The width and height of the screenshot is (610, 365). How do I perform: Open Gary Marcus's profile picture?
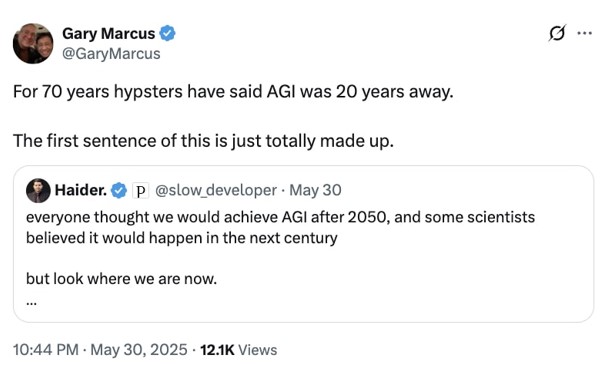(33, 43)
